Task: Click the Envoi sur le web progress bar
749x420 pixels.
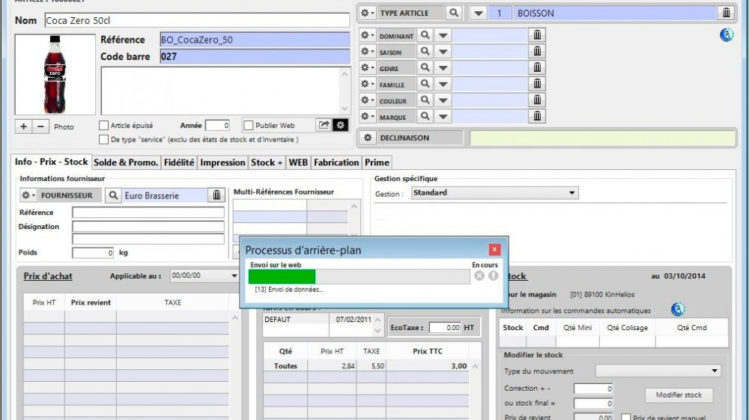Action: coord(359,276)
